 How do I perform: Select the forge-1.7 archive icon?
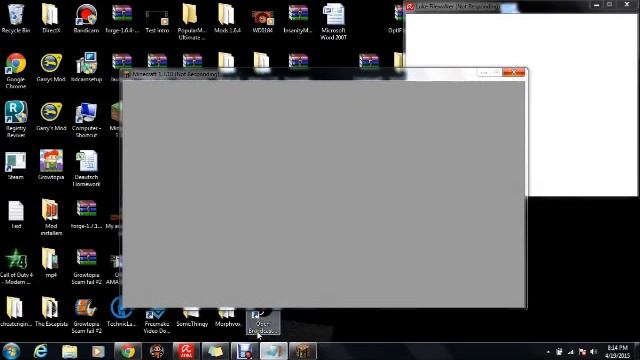click(x=86, y=214)
